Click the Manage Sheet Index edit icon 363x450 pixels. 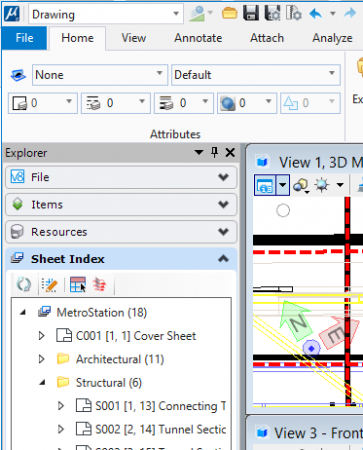50,285
